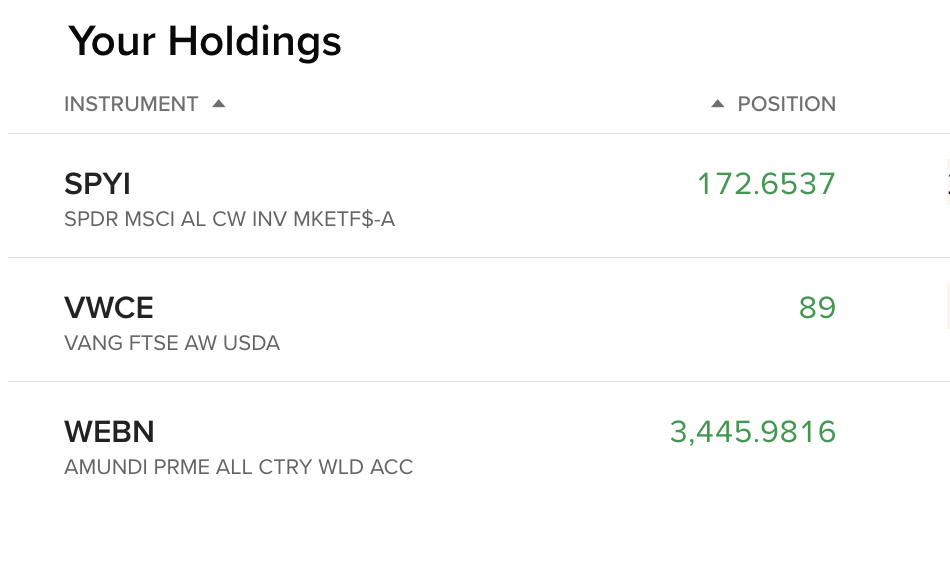
Task: Select the AMUNDI PRME ALL CTRY WLD description
Action: pos(239,467)
